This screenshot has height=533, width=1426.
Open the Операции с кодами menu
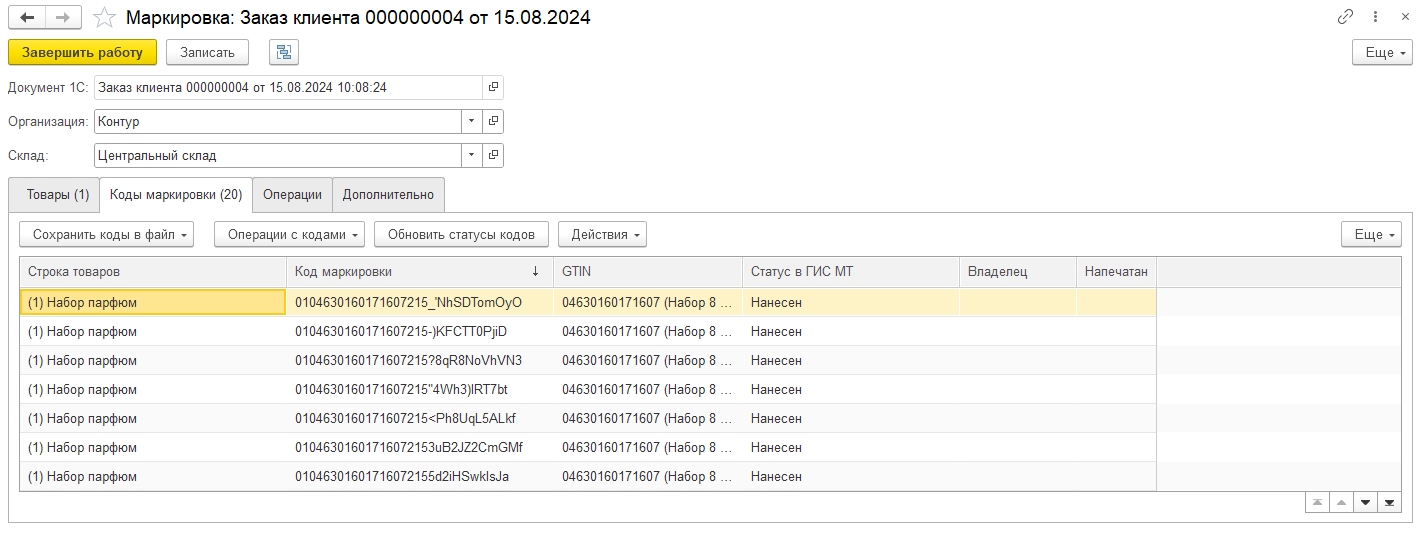289,234
